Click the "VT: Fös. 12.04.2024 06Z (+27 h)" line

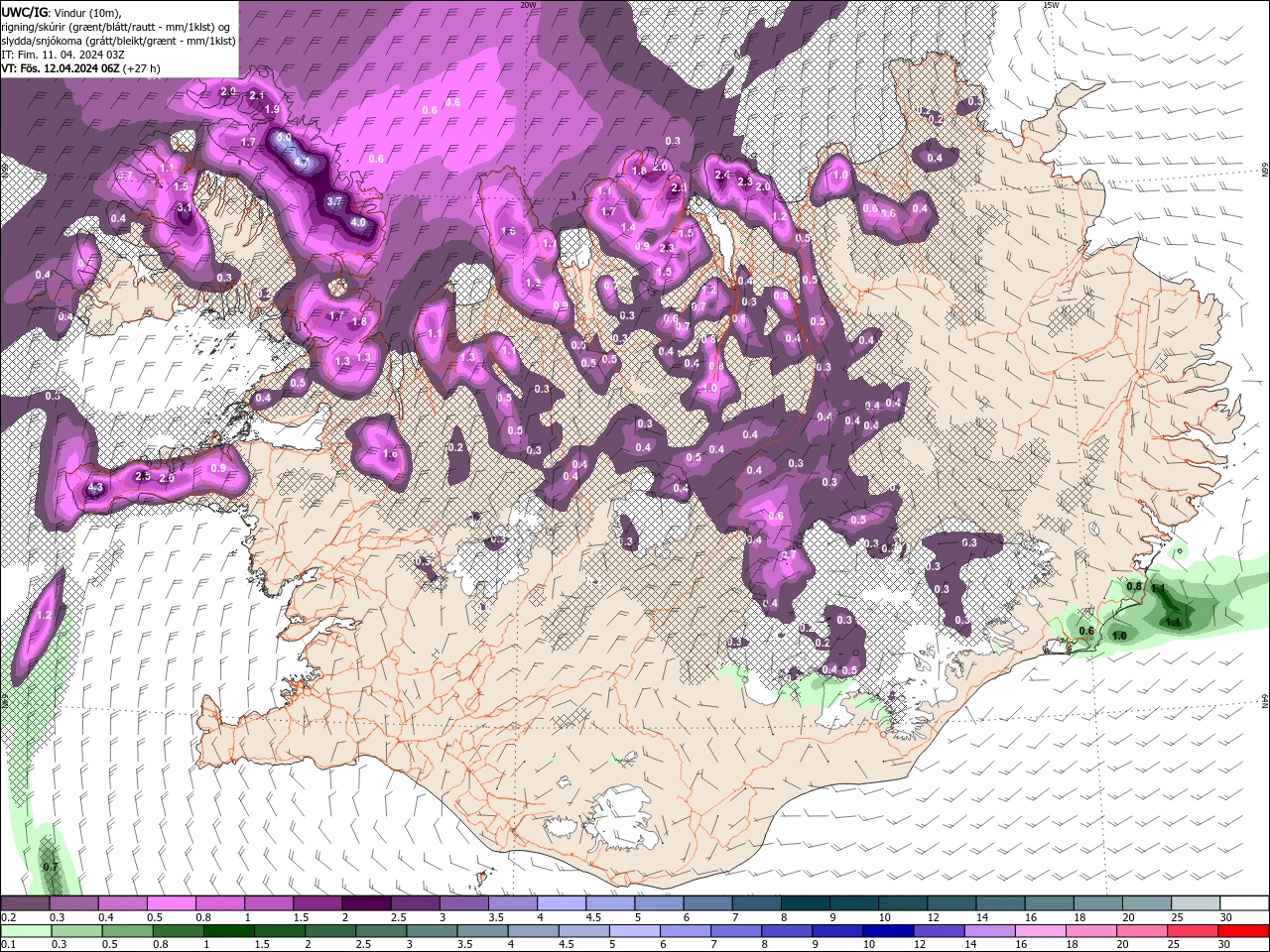(80, 68)
